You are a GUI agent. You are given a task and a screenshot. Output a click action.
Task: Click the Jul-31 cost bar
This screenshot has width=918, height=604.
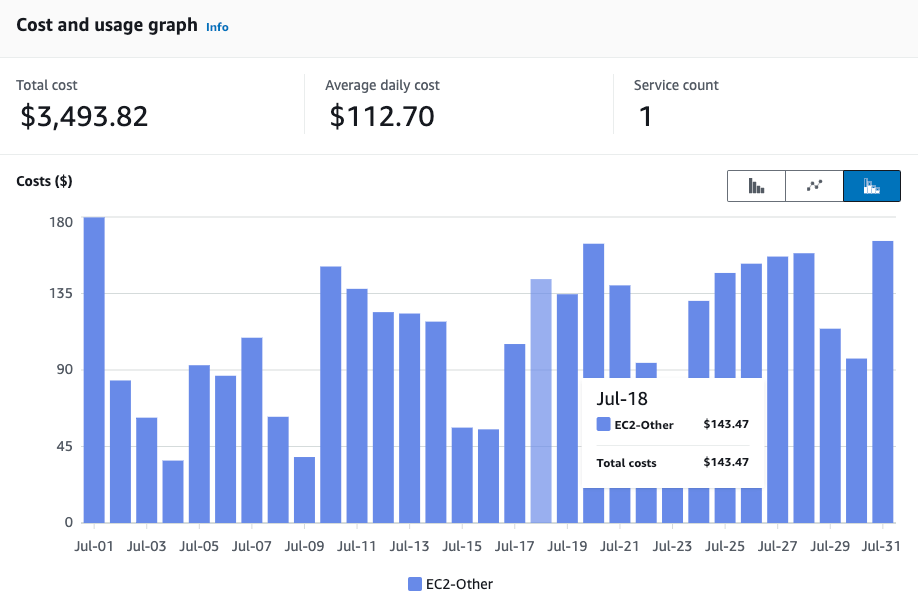(882, 381)
